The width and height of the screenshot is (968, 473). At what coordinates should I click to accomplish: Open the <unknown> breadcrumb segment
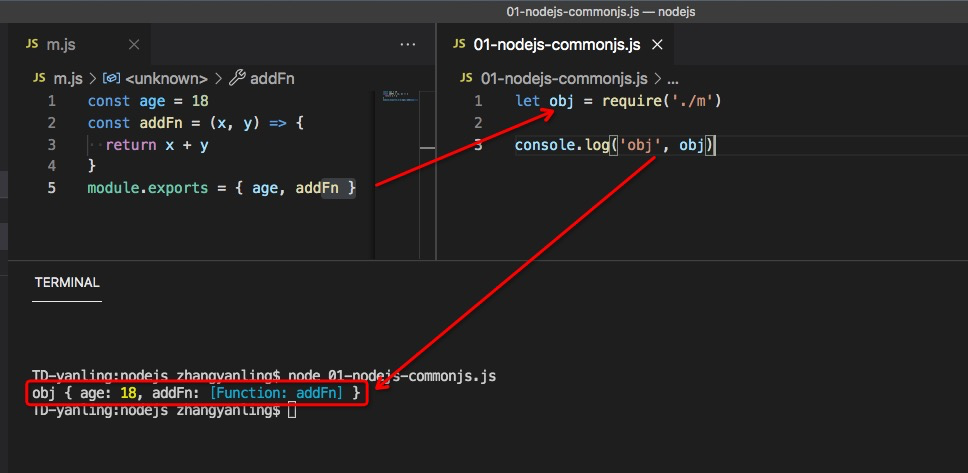pyautogui.click(x=166, y=78)
